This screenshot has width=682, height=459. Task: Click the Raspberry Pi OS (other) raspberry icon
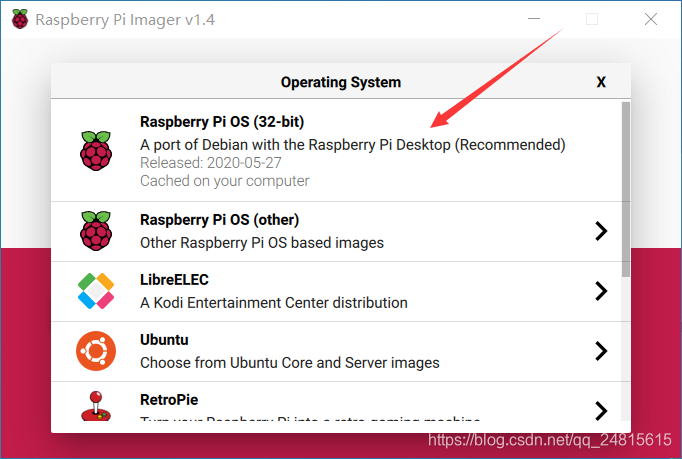pyautogui.click(x=96, y=231)
